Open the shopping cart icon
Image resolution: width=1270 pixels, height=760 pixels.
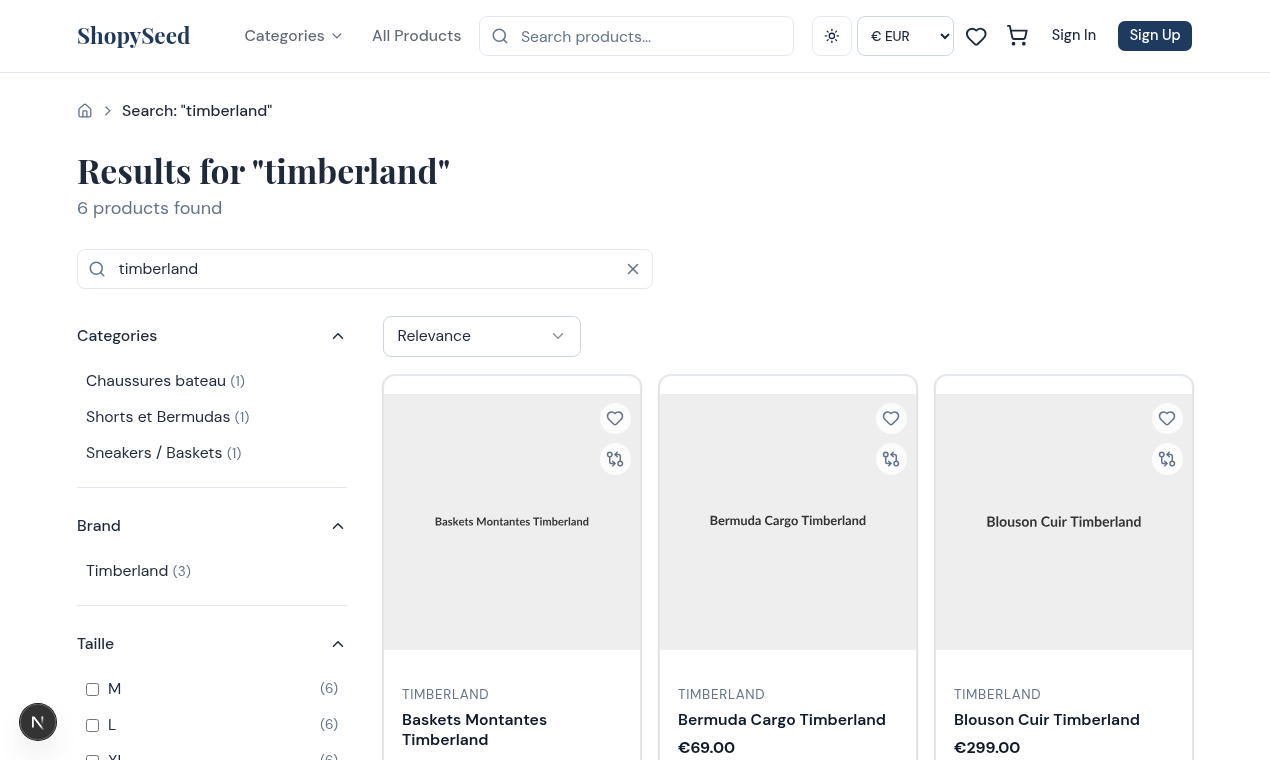1017,36
